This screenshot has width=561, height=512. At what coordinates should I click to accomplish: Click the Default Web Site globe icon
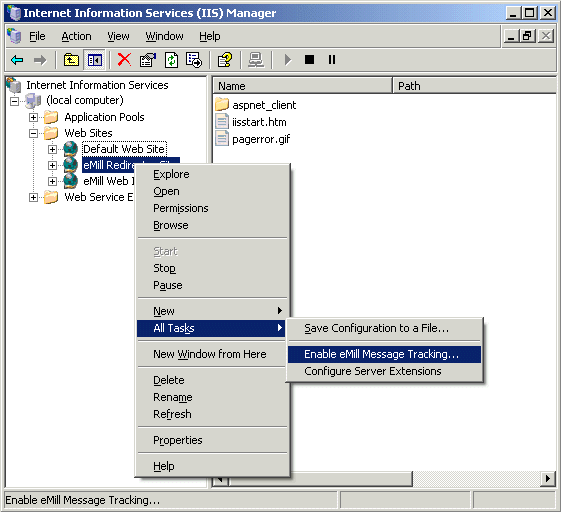pyautogui.click(x=70, y=149)
